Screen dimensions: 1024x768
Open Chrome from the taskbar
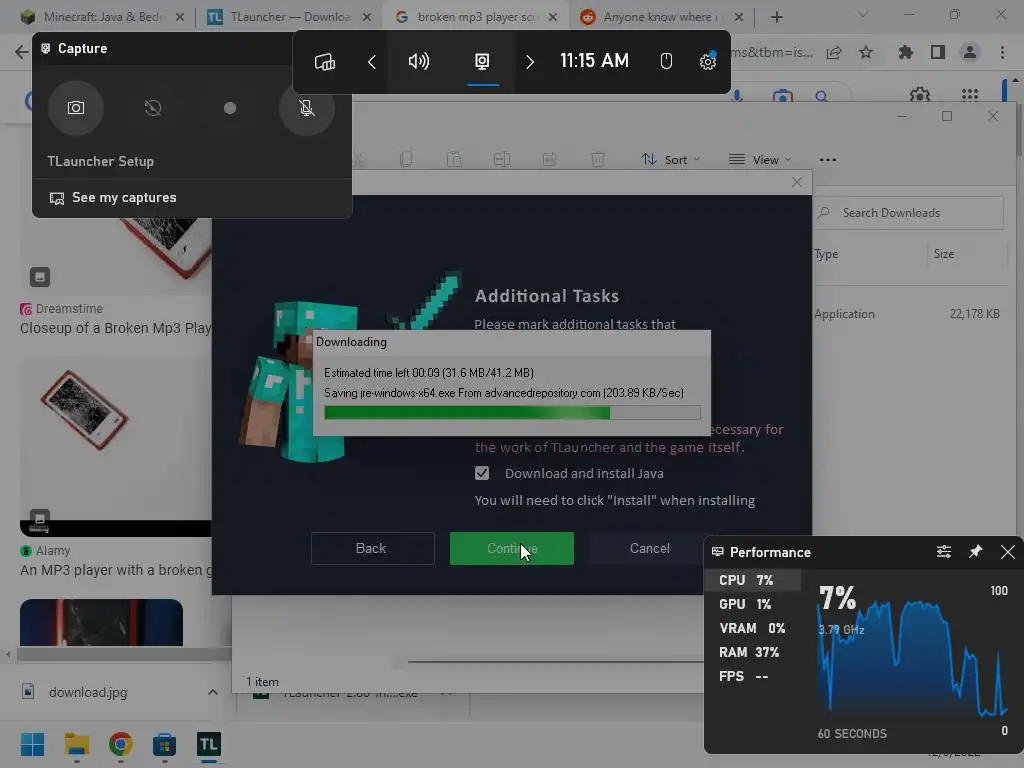pos(121,744)
